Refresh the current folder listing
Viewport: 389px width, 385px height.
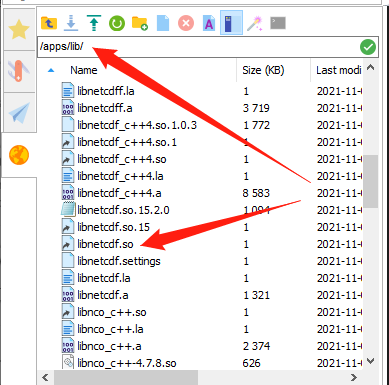pos(117,23)
